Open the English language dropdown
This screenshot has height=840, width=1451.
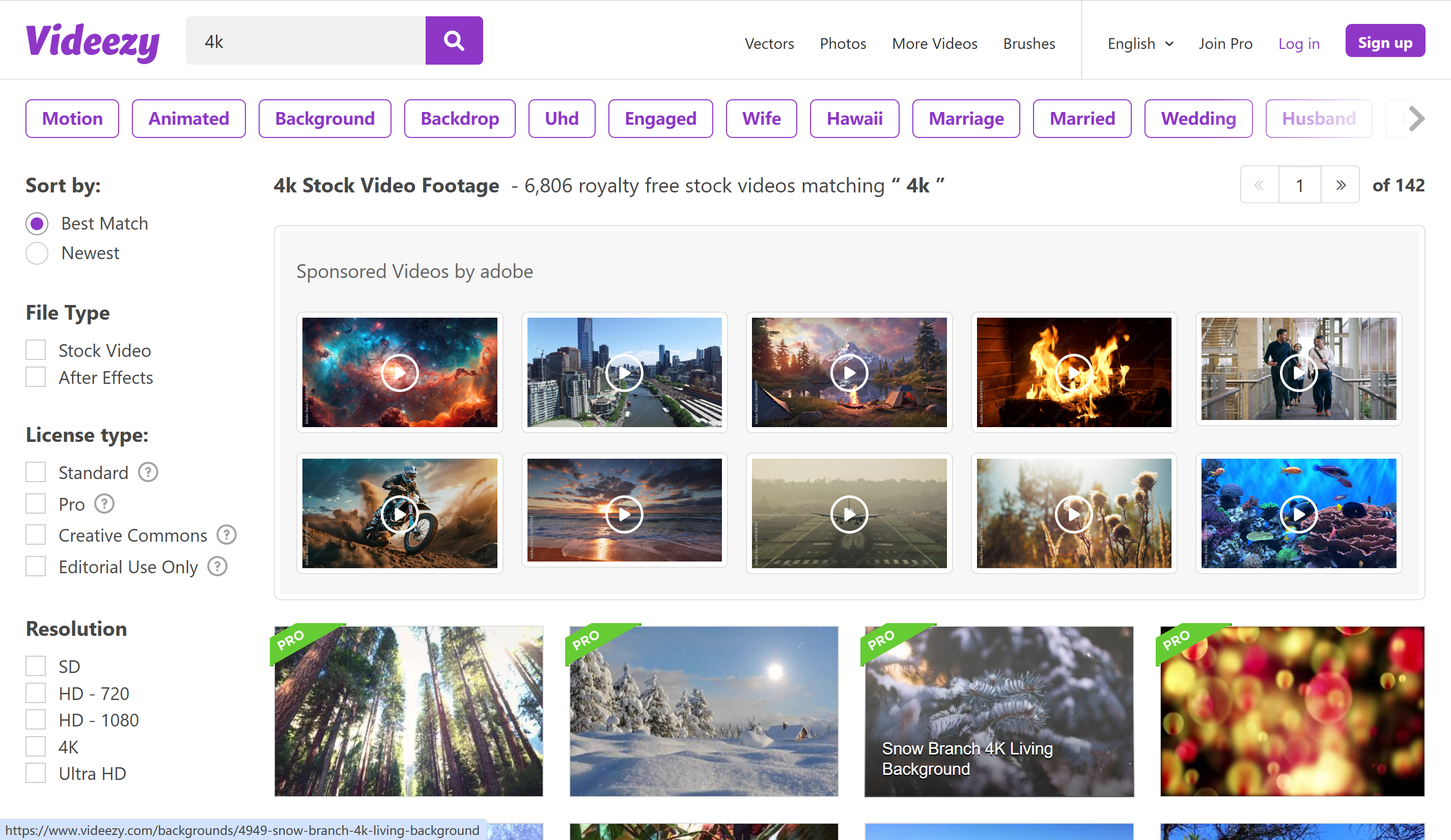(1140, 44)
